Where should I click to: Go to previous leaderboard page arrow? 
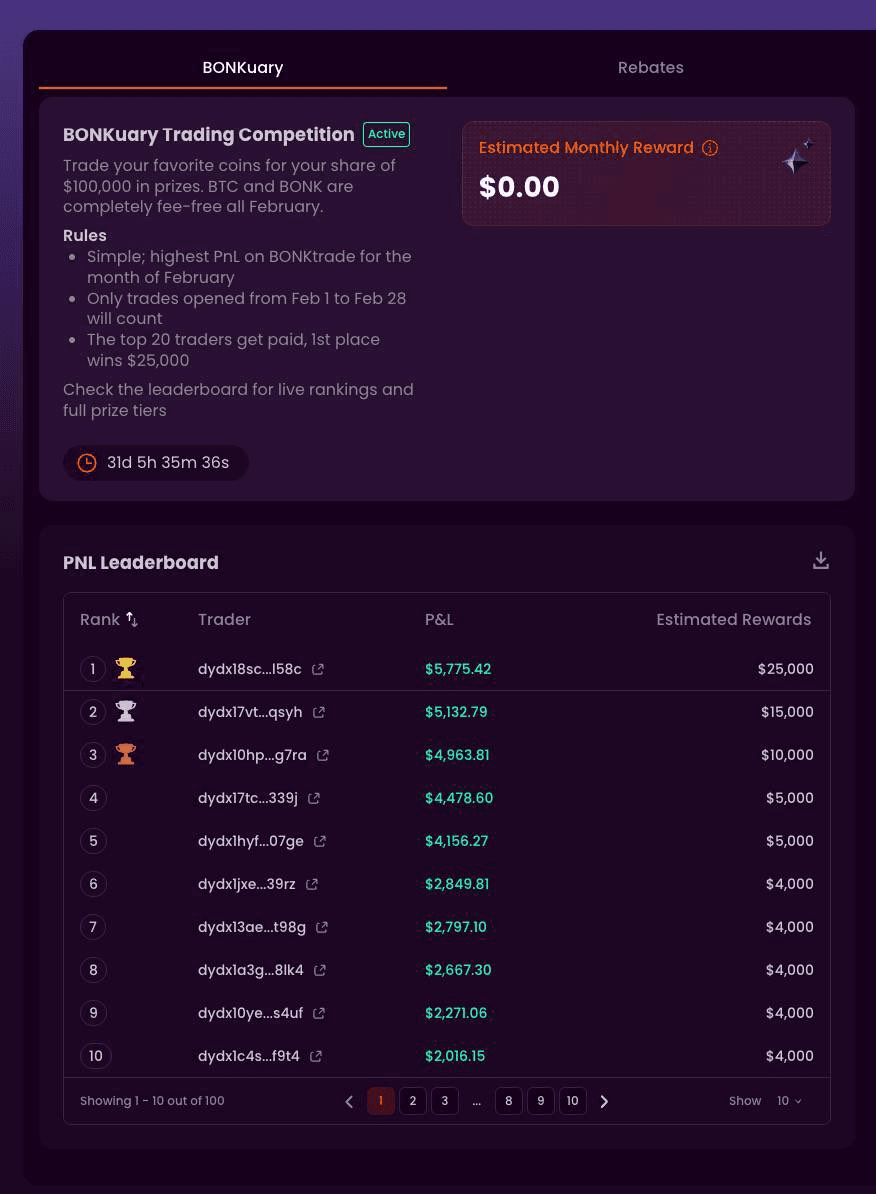(349, 1102)
